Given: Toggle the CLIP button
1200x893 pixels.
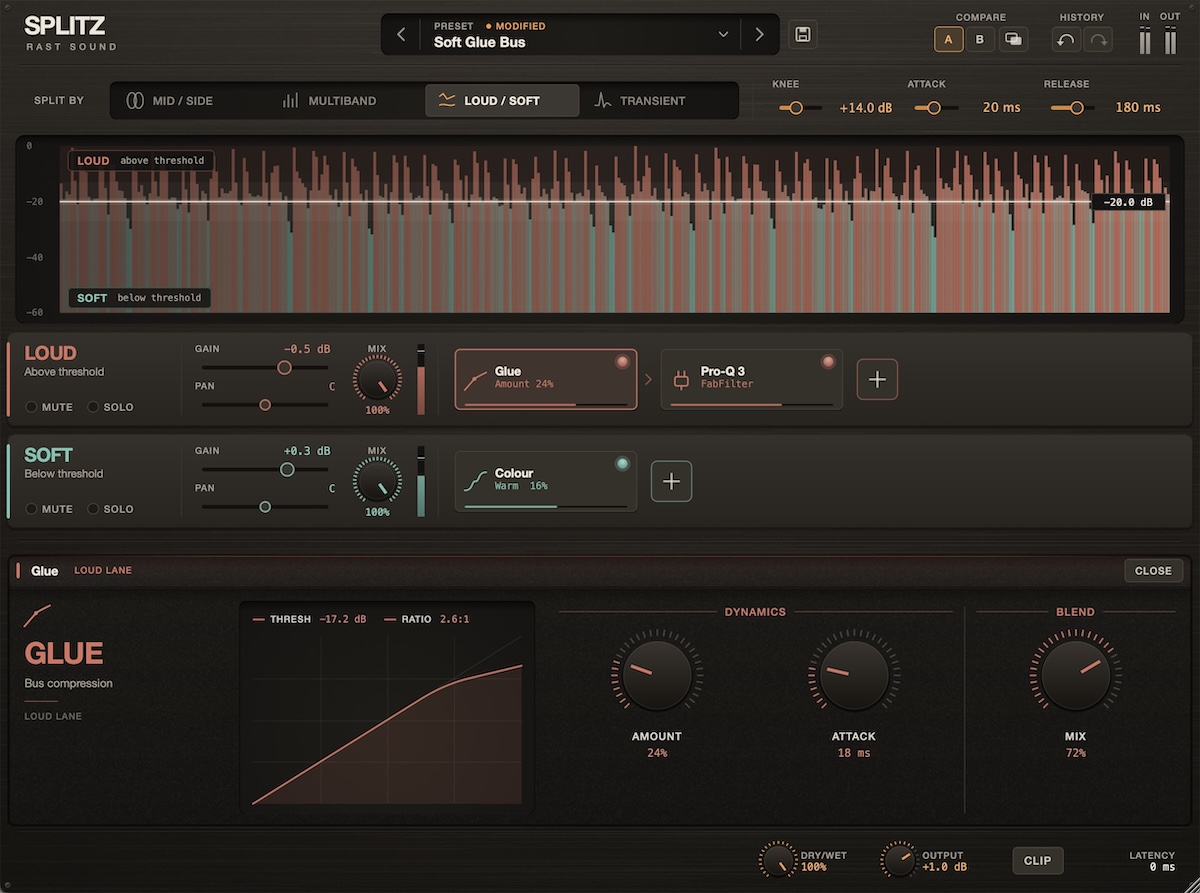Looking at the screenshot, I should pyautogui.click(x=1038, y=860).
